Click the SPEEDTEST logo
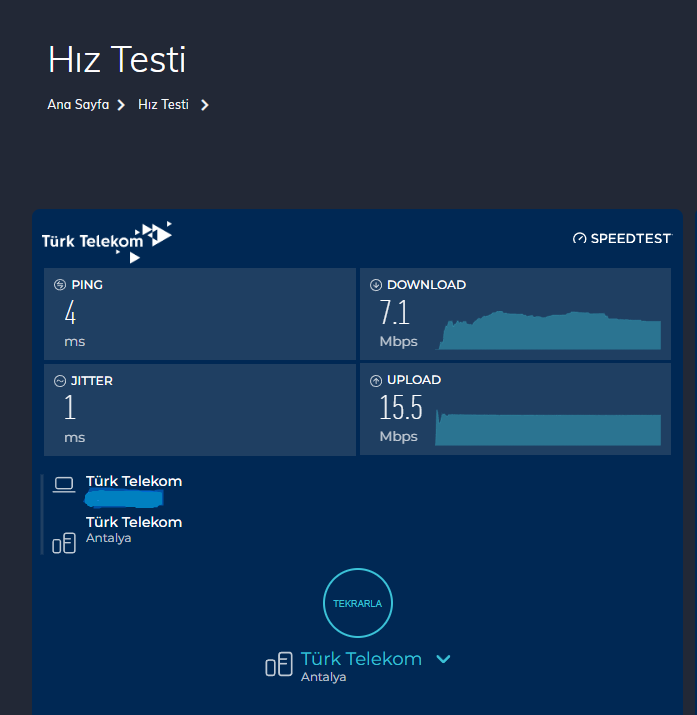697x715 pixels. 622,238
